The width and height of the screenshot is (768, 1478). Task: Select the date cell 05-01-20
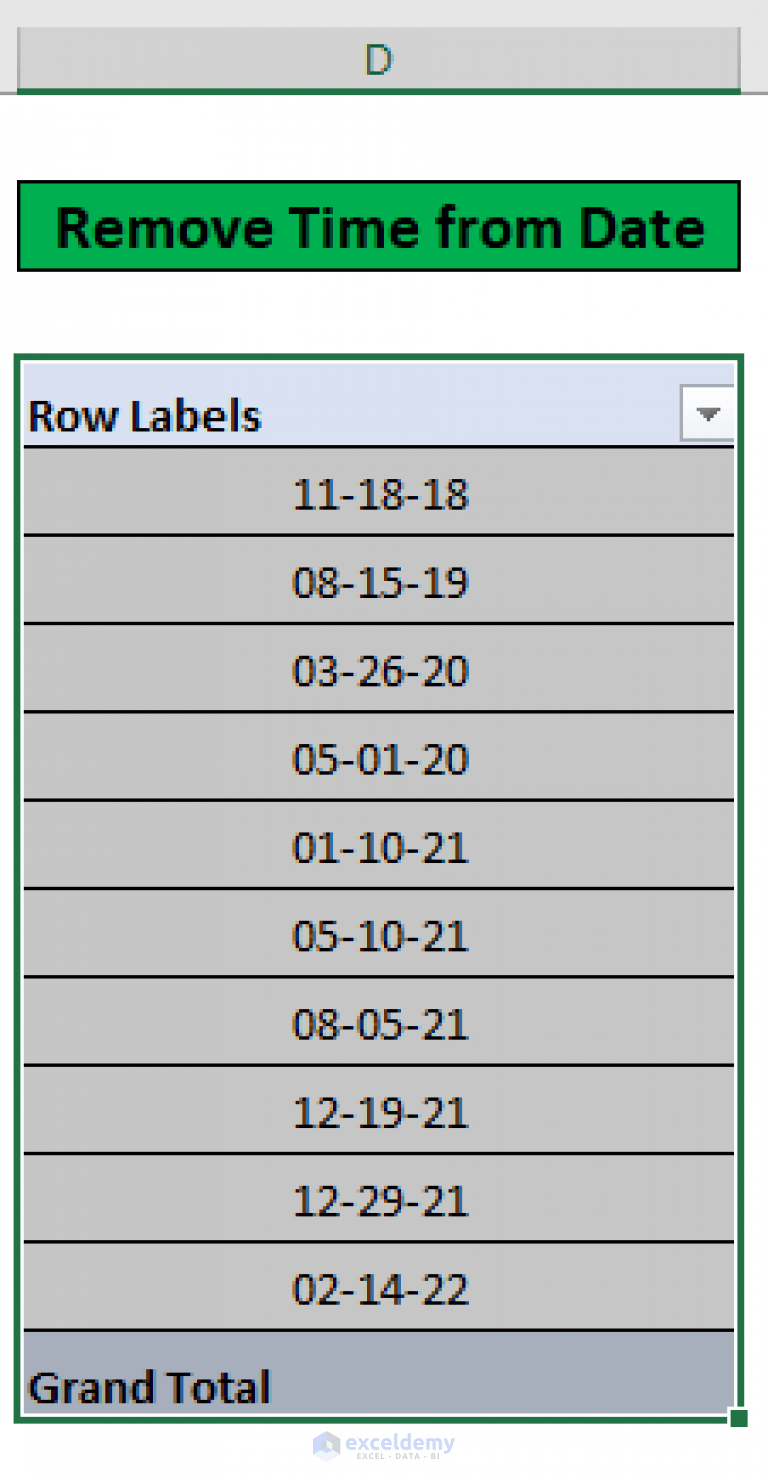(380, 758)
